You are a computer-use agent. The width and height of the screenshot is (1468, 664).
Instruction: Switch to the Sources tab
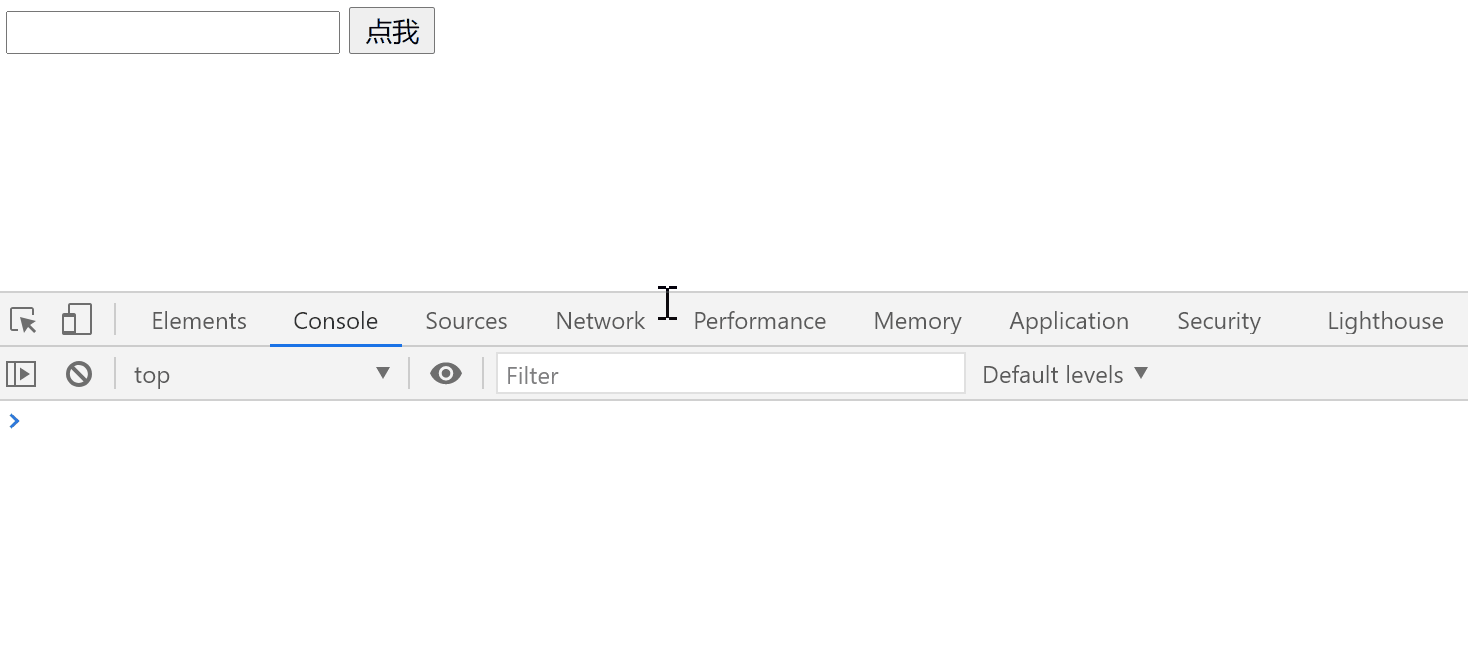coord(466,321)
